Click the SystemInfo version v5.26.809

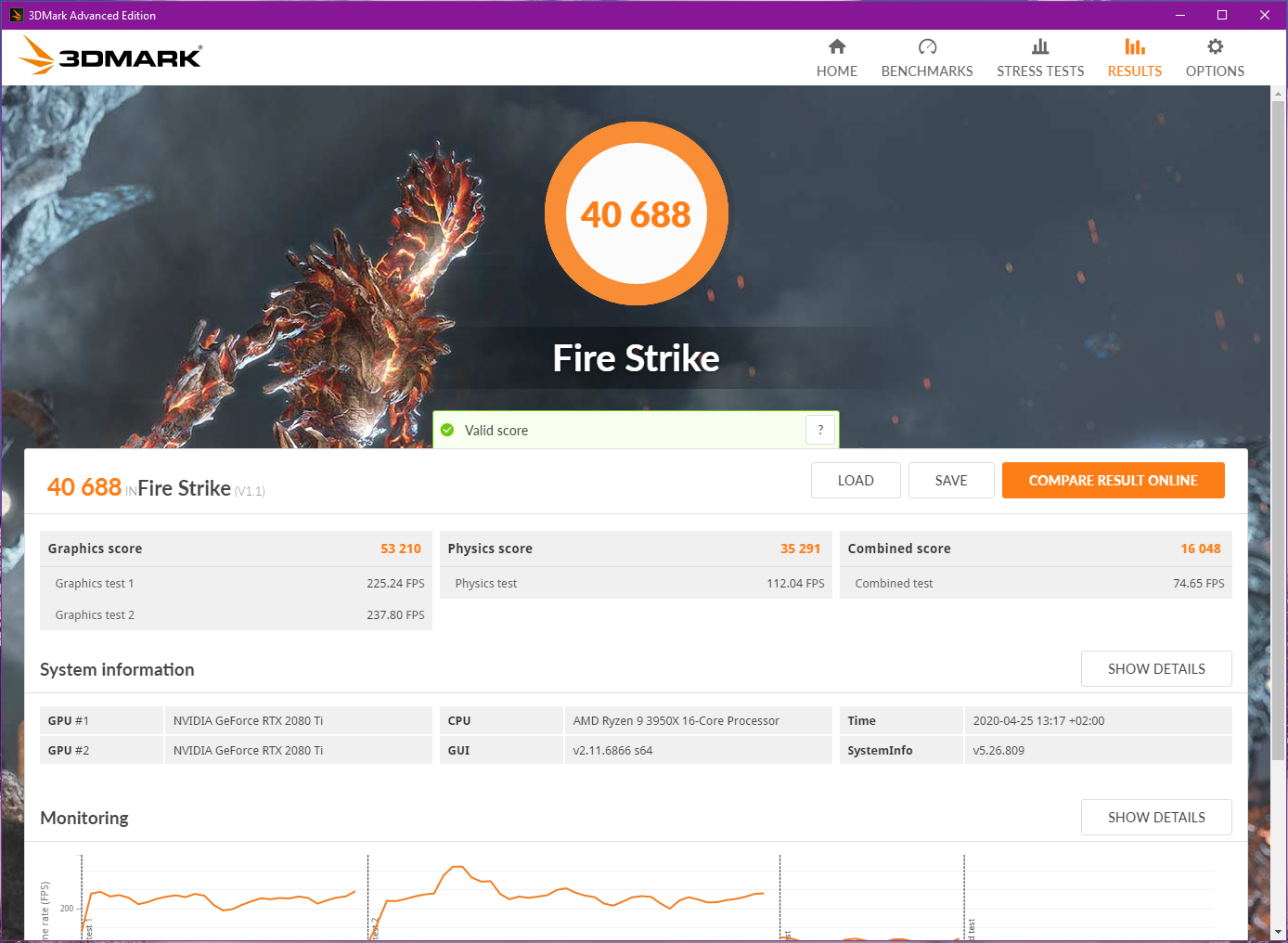coord(998,750)
